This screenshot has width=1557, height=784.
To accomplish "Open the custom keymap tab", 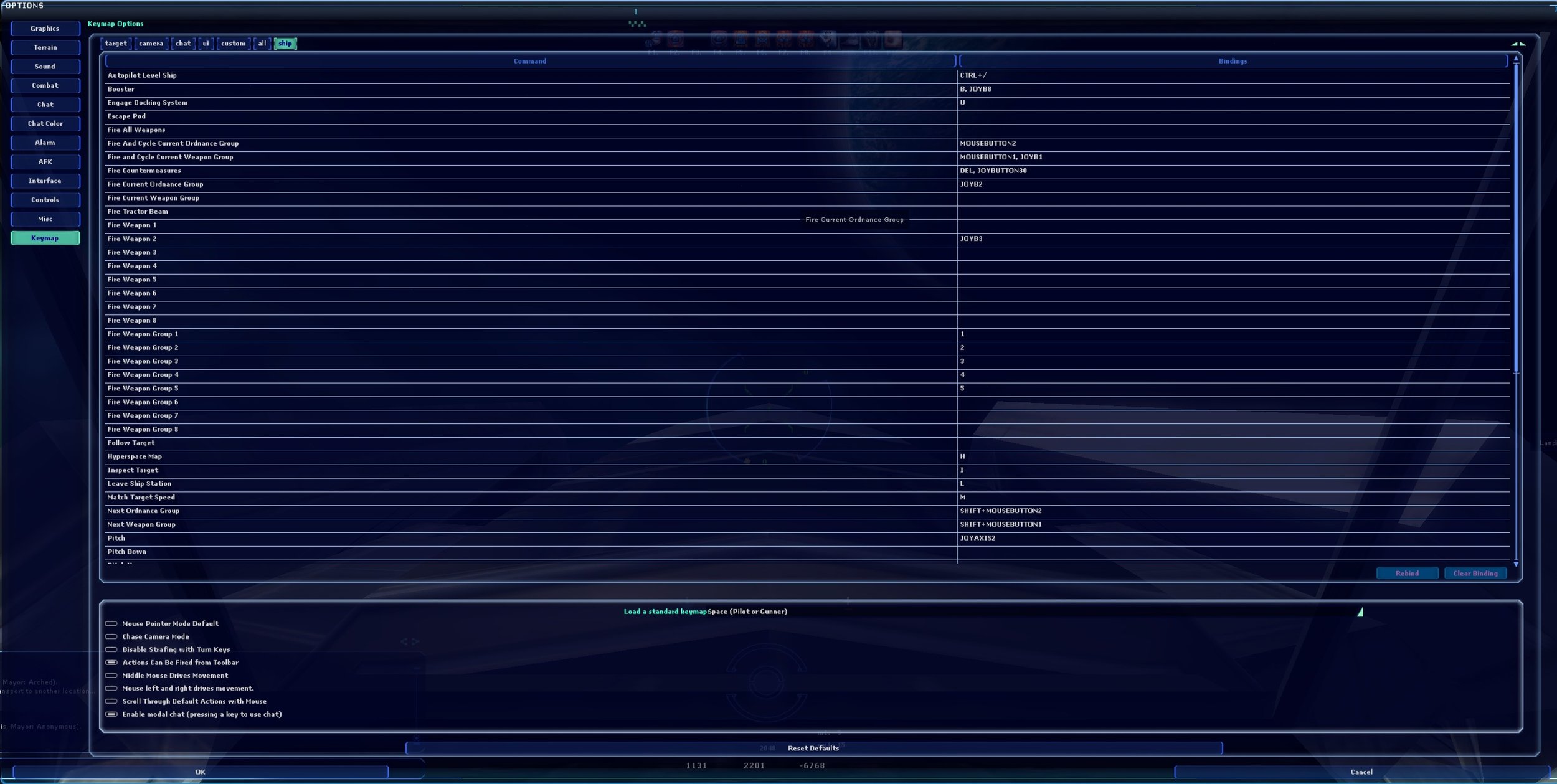I will [233, 44].
